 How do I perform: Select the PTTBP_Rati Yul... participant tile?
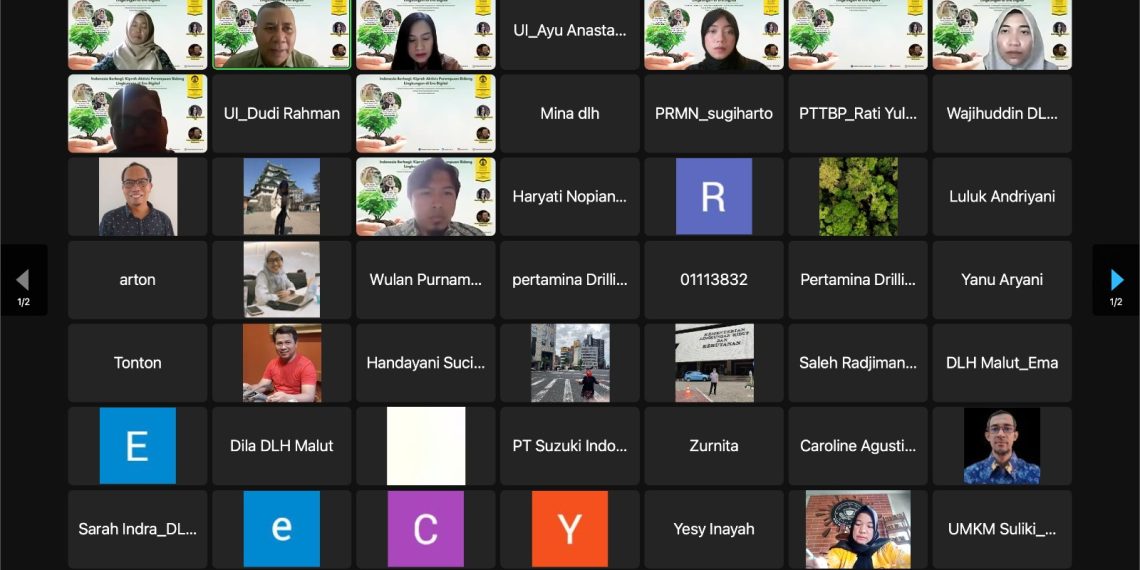pyautogui.click(x=858, y=113)
